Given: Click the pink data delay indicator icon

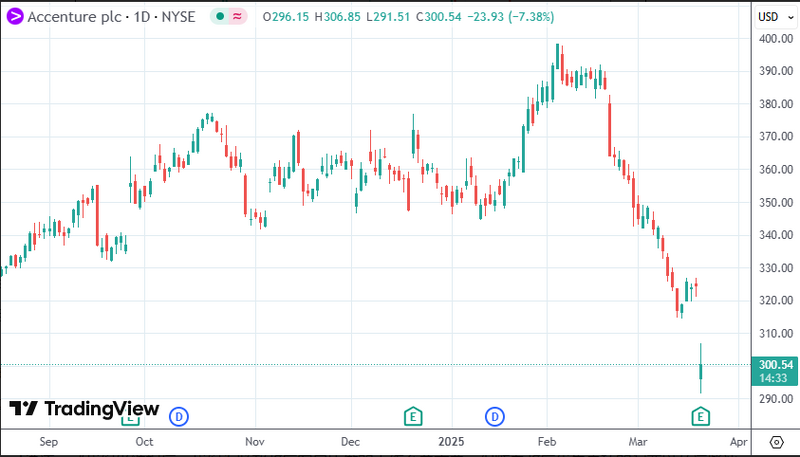Looking at the screenshot, I should point(238,17).
